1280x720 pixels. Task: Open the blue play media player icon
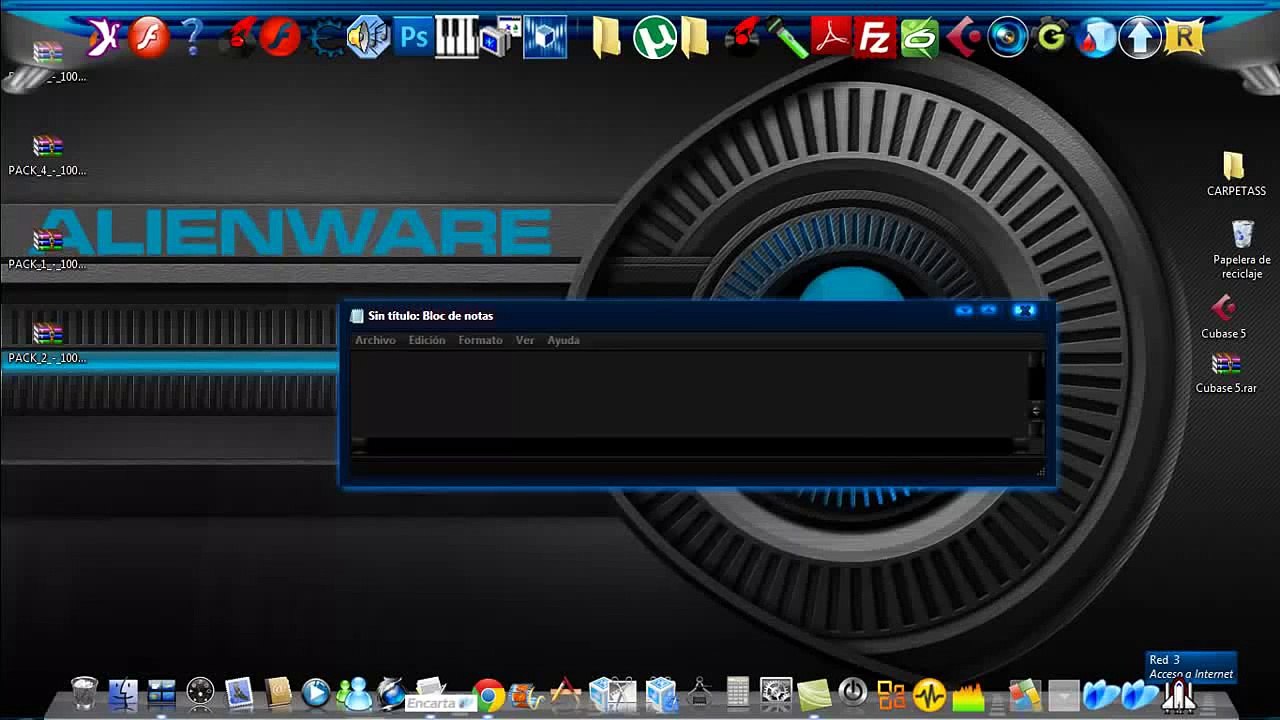tap(315, 693)
